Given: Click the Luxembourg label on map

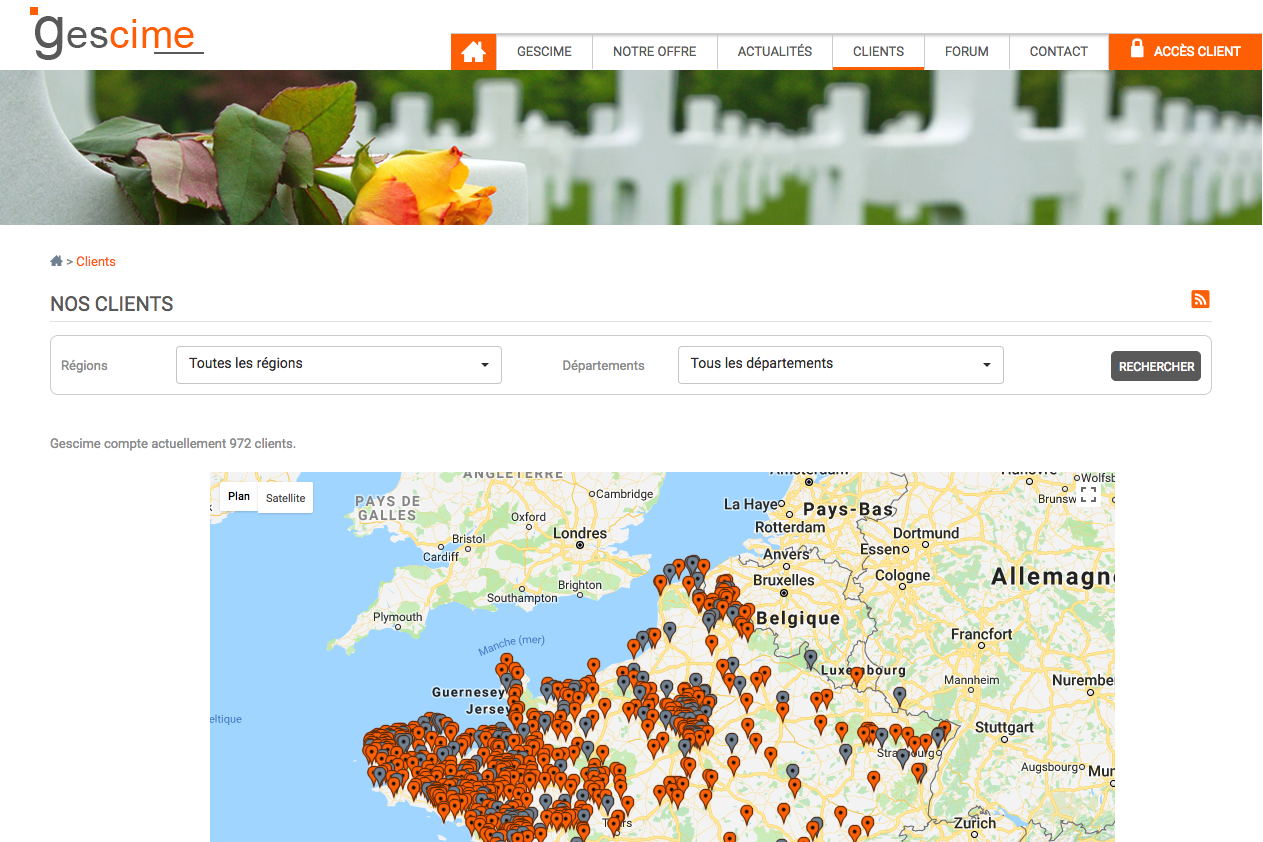Looking at the screenshot, I should pyautogui.click(x=864, y=671).
